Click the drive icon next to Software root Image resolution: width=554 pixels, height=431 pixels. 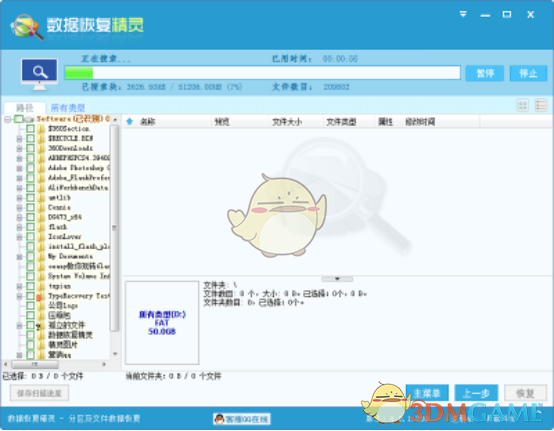[30, 119]
